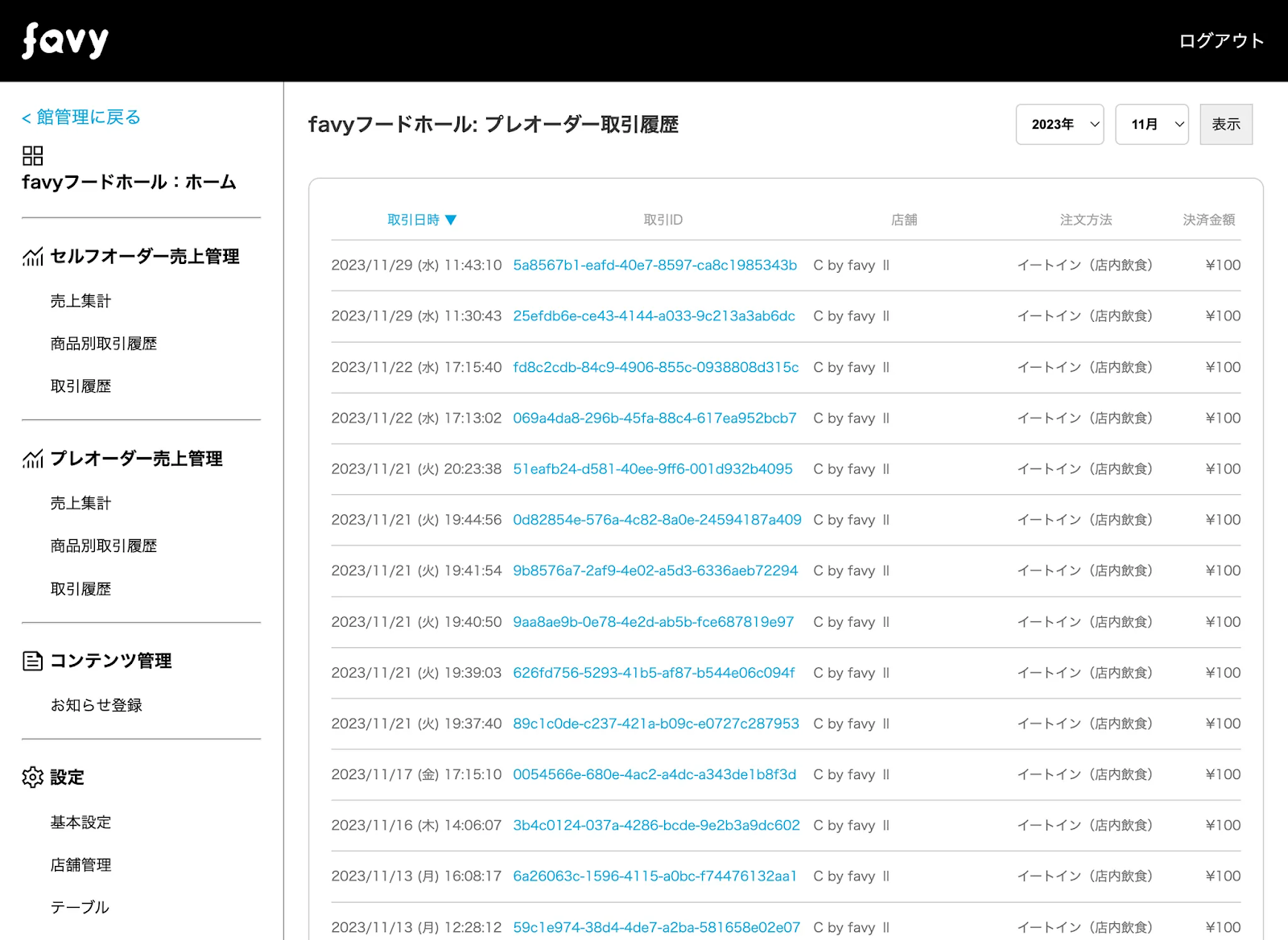Sort by 取引日時 column header
The width and height of the screenshot is (1288, 940).
[x=413, y=220]
